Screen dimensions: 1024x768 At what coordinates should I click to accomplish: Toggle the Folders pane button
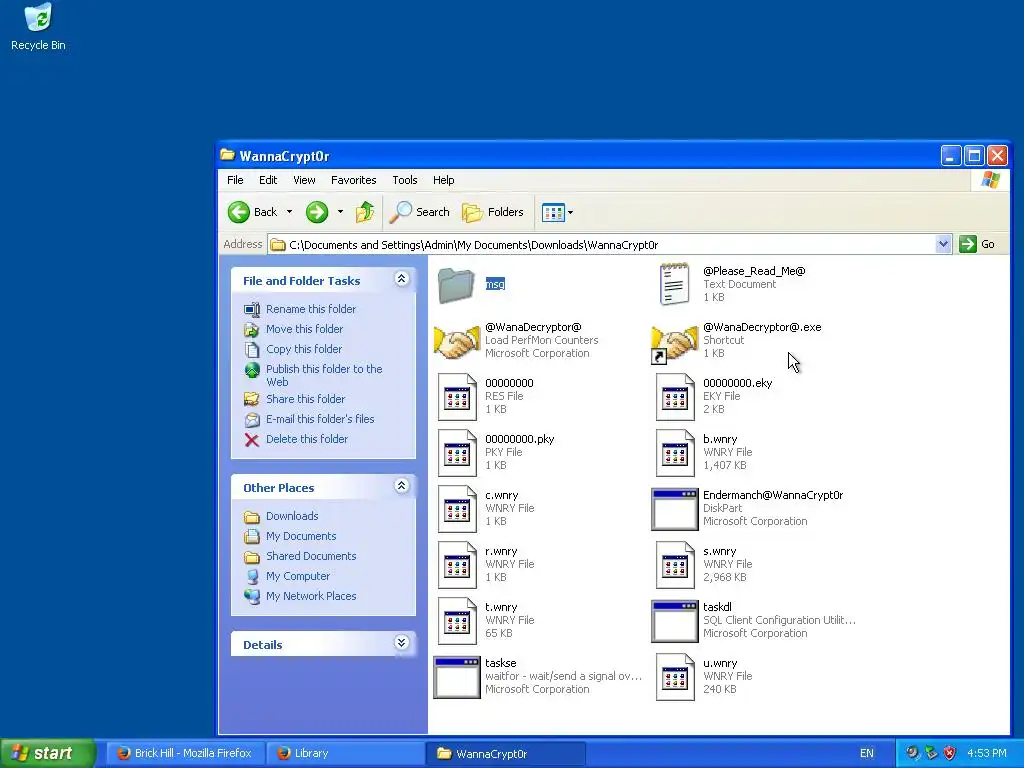point(493,212)
